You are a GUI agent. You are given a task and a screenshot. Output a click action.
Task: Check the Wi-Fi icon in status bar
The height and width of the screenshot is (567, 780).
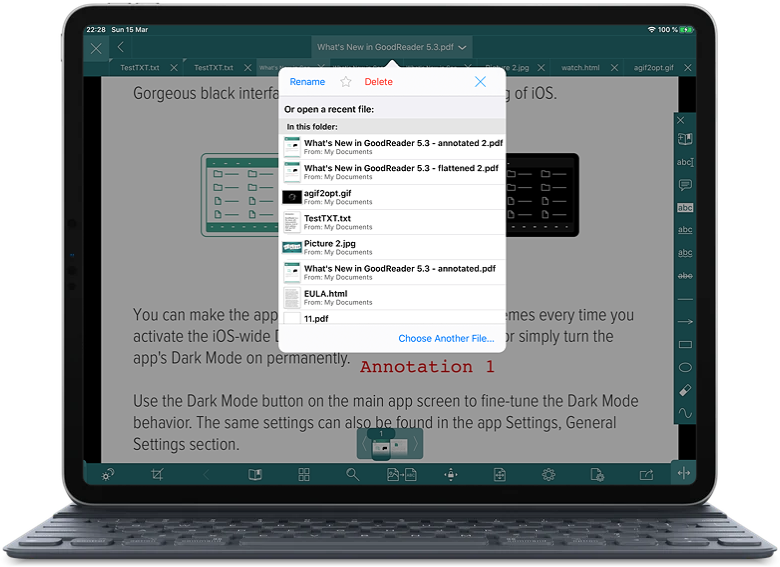[x=651, y=30]
